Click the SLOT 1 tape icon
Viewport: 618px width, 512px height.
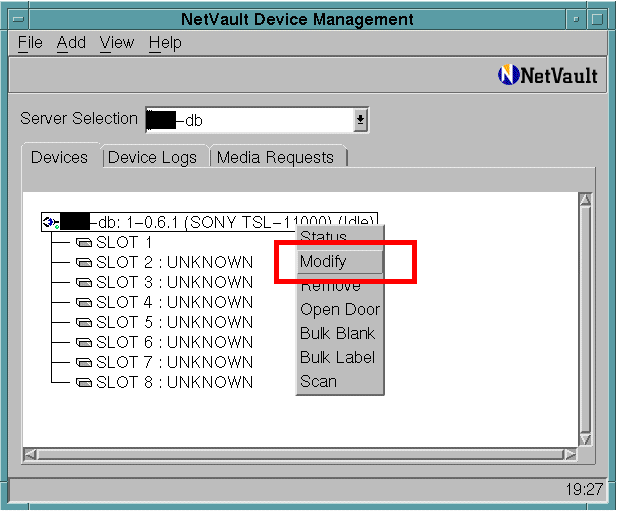tap(84, 242)
